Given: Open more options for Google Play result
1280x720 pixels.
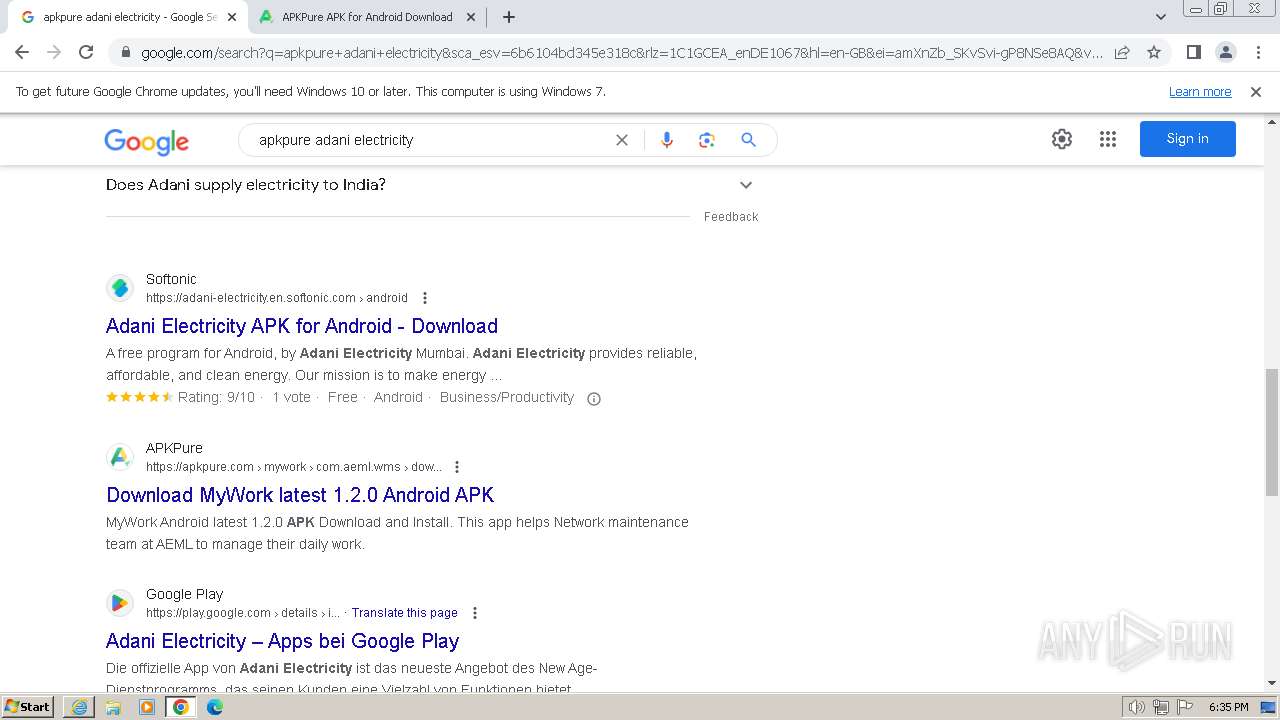Looking at the screenshot, I should click(475, 613).
